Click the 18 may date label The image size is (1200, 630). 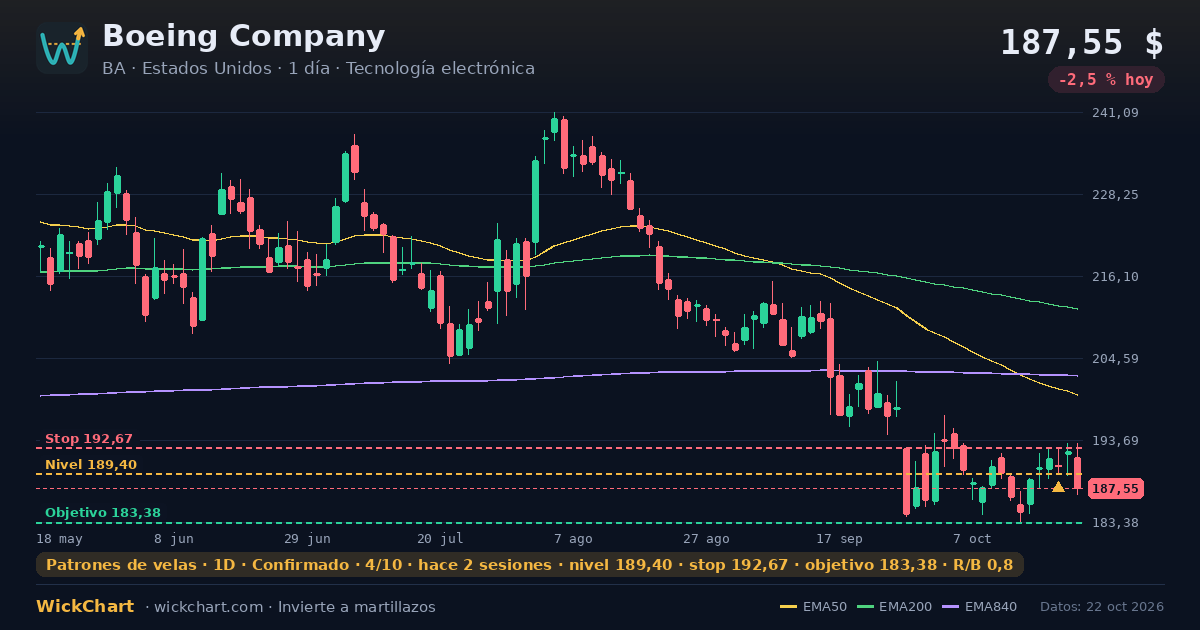(59, 539)
